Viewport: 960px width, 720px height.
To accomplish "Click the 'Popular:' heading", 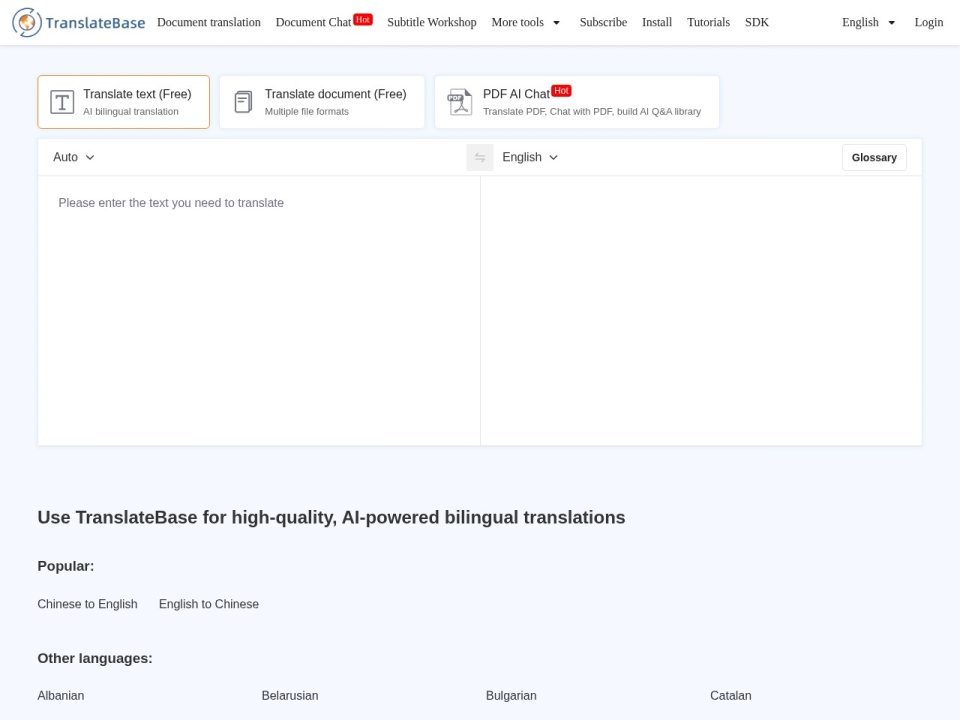I will coord(66,566).
